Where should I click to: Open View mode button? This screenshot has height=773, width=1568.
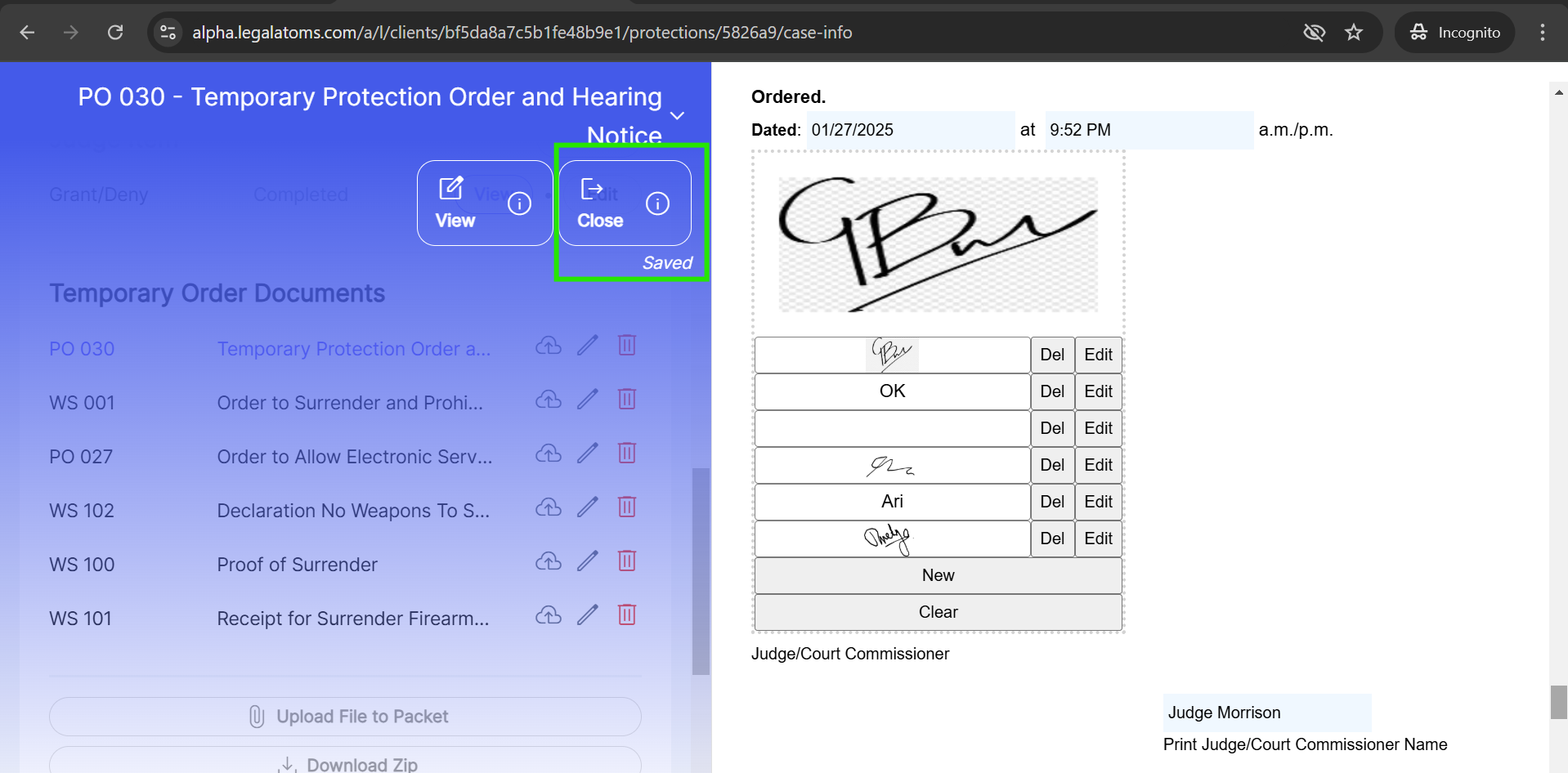485,203
